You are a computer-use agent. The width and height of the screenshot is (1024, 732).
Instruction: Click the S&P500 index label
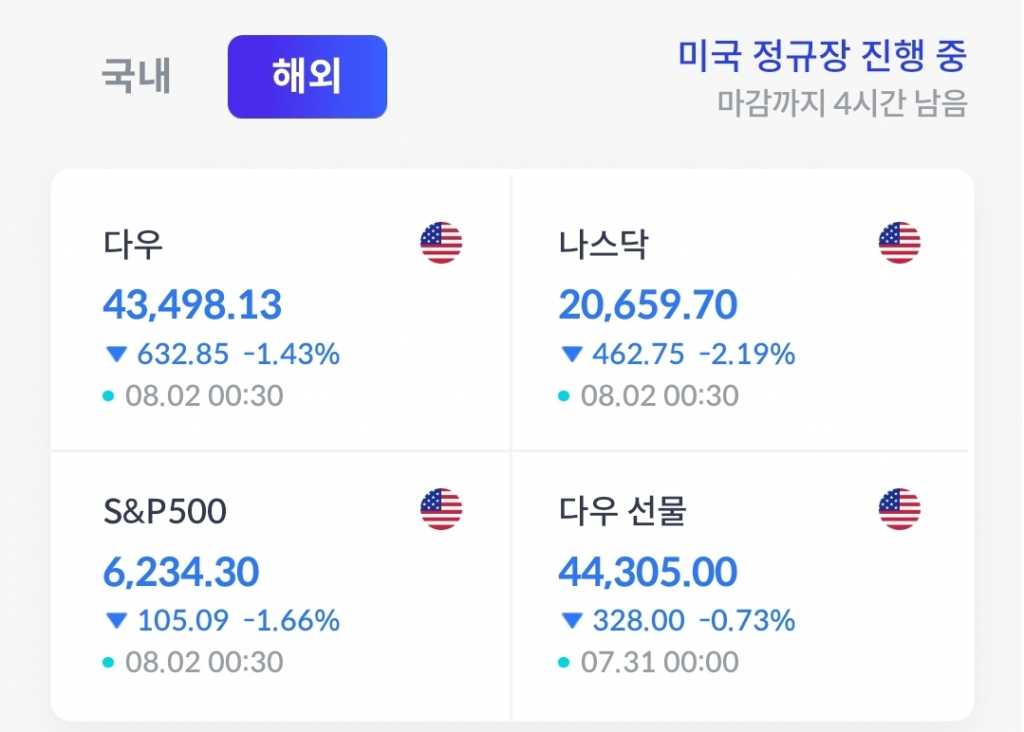coord(165,512)
